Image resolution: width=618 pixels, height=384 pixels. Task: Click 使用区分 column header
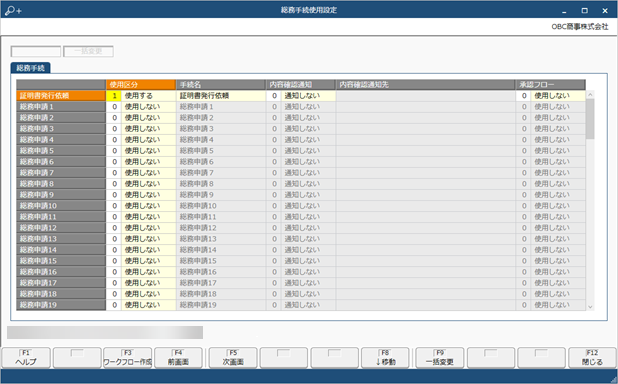point(141,84)
